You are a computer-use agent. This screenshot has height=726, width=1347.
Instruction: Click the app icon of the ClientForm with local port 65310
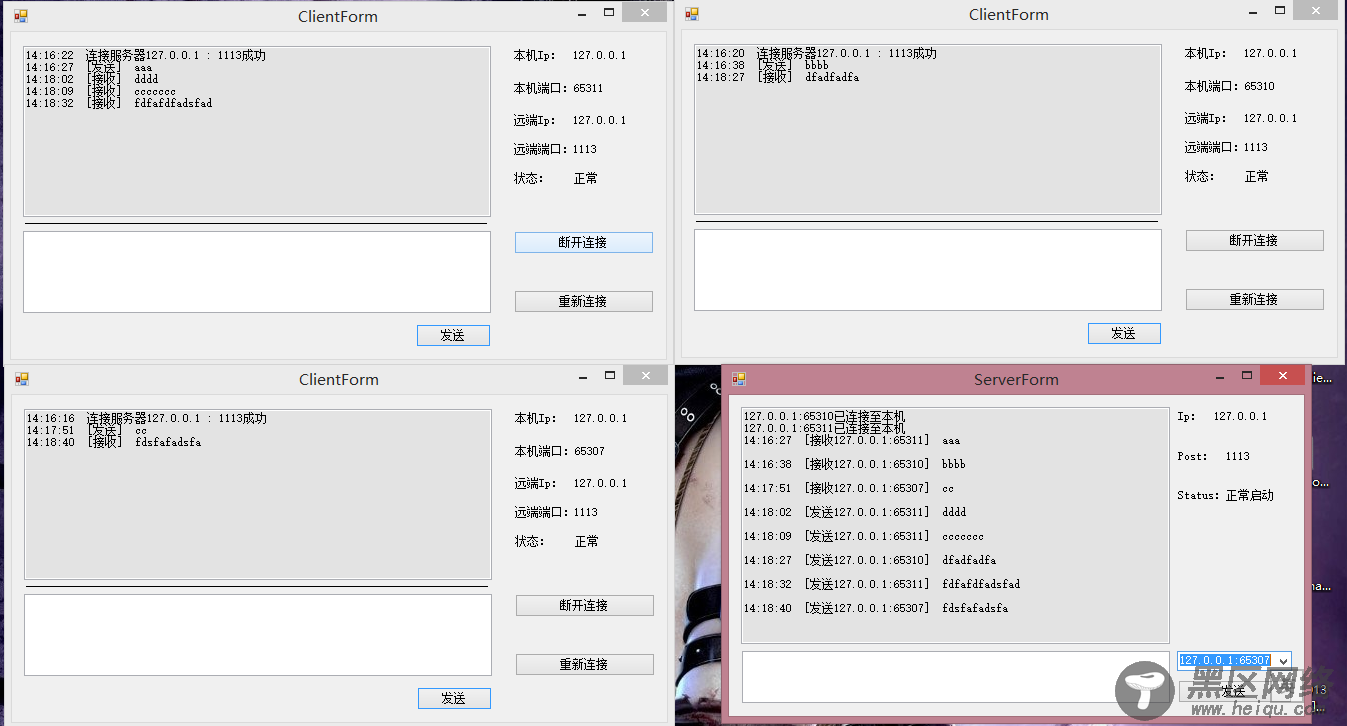692,14
